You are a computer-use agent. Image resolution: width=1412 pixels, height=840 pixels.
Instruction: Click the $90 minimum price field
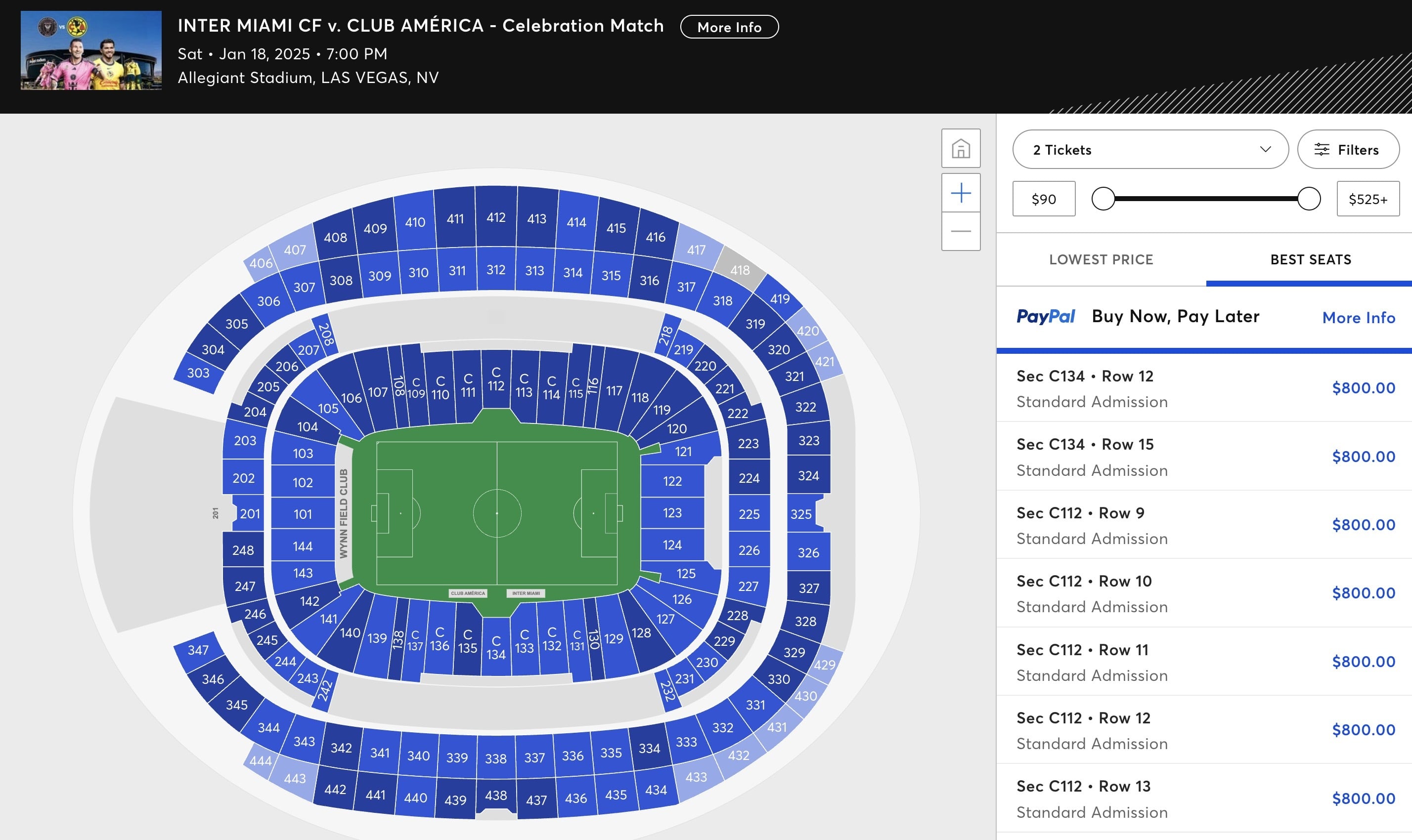(1043, 199)
